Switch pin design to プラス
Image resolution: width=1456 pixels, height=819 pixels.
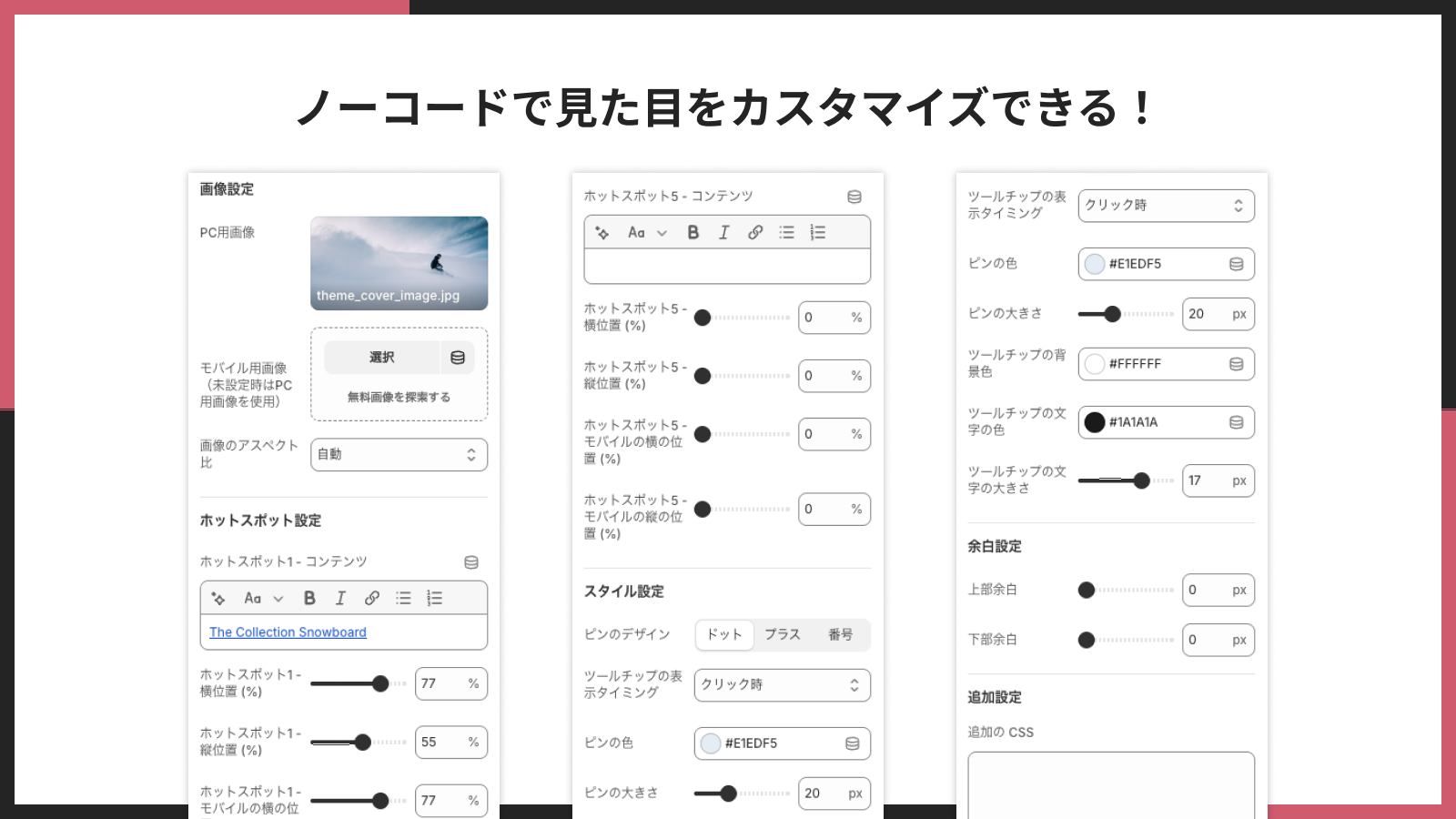[x=783, y=635]
